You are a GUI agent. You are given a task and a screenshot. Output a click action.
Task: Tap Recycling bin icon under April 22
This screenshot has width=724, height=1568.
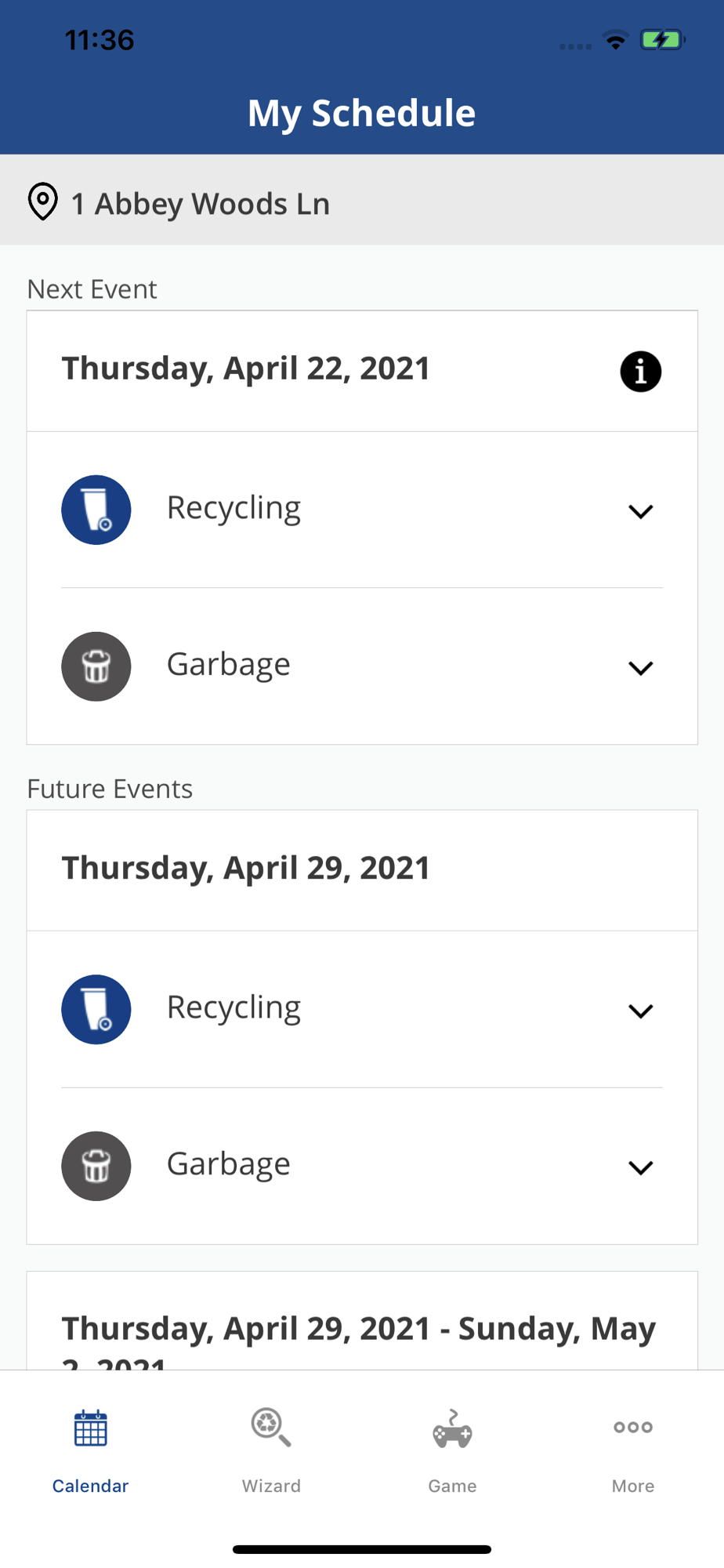pos(96,510)
